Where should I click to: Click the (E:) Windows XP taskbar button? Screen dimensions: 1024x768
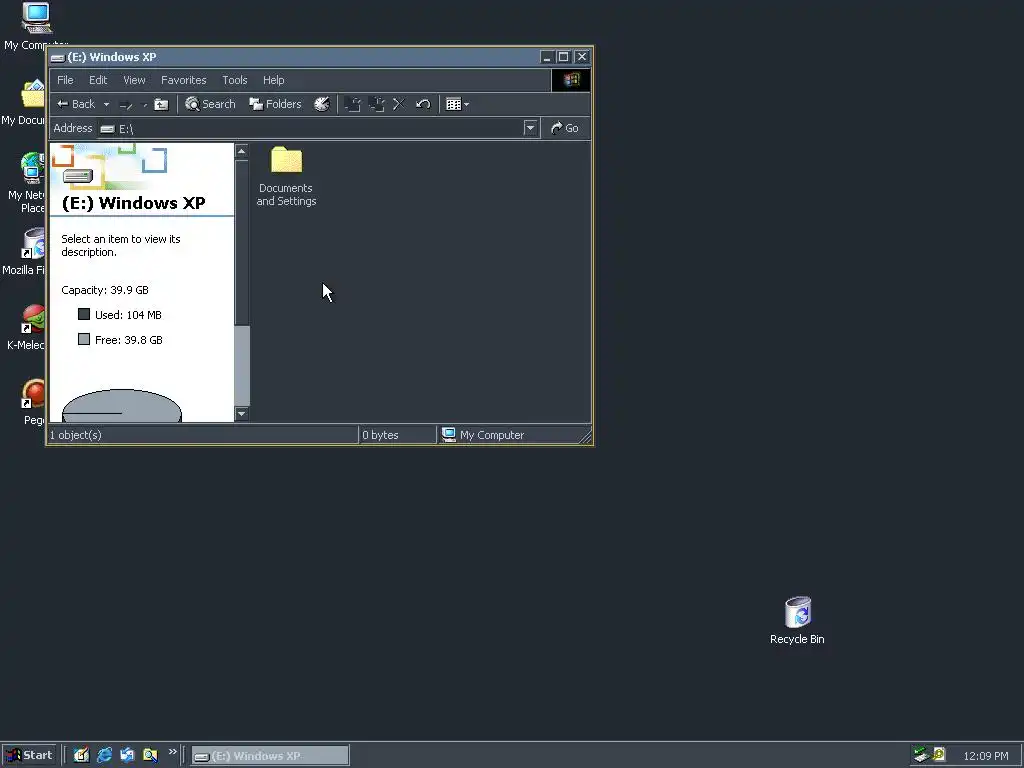[270, 756]
